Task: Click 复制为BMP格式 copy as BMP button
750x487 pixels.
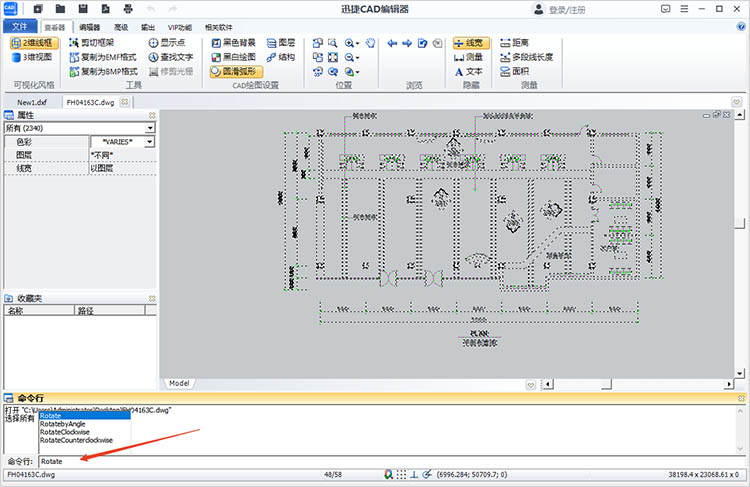Action: point(103,72)
